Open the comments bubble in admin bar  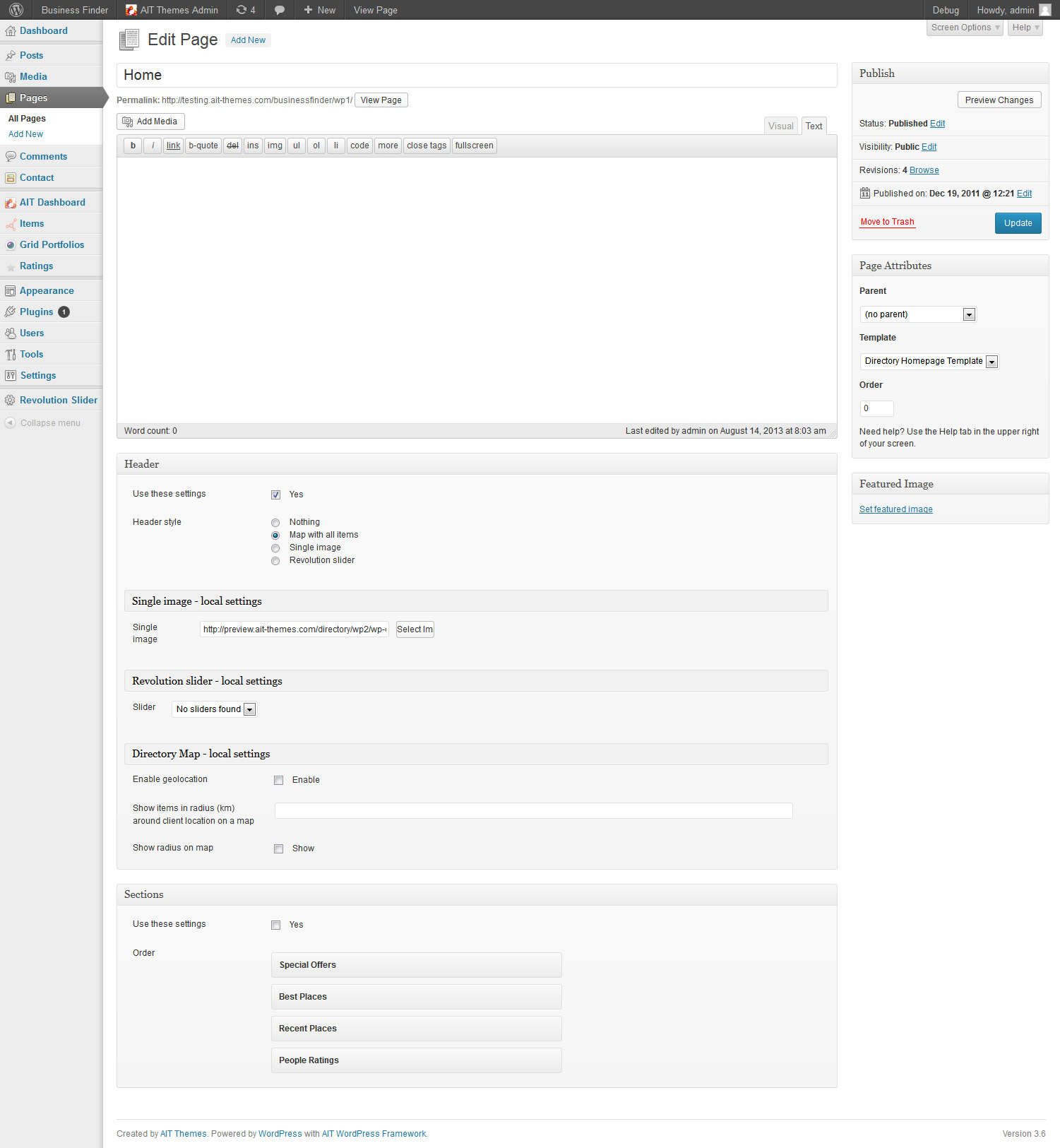(280, 10)
